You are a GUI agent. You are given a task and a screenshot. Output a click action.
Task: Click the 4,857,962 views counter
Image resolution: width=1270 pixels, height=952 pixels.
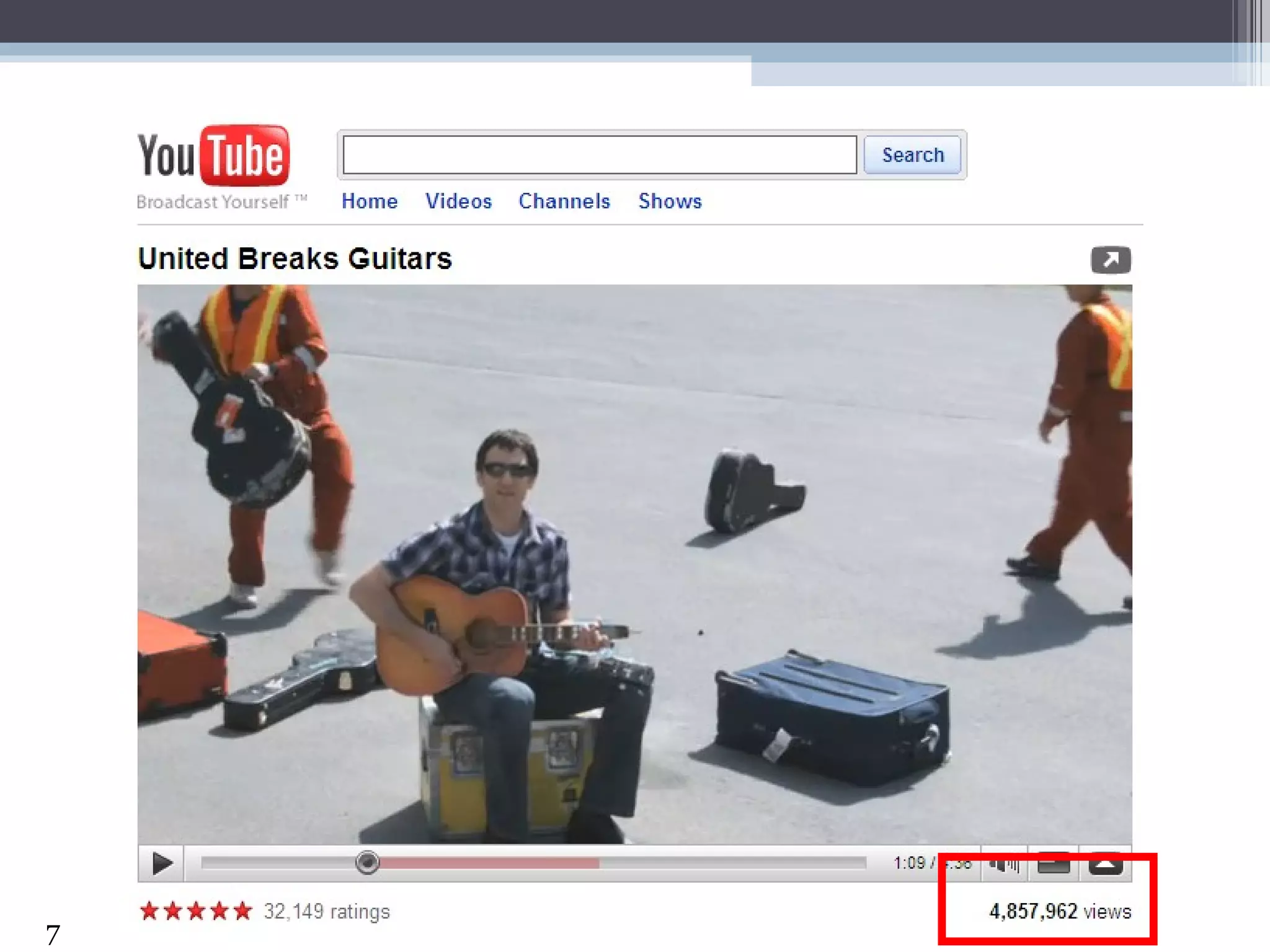click(x=1059, y=911)
